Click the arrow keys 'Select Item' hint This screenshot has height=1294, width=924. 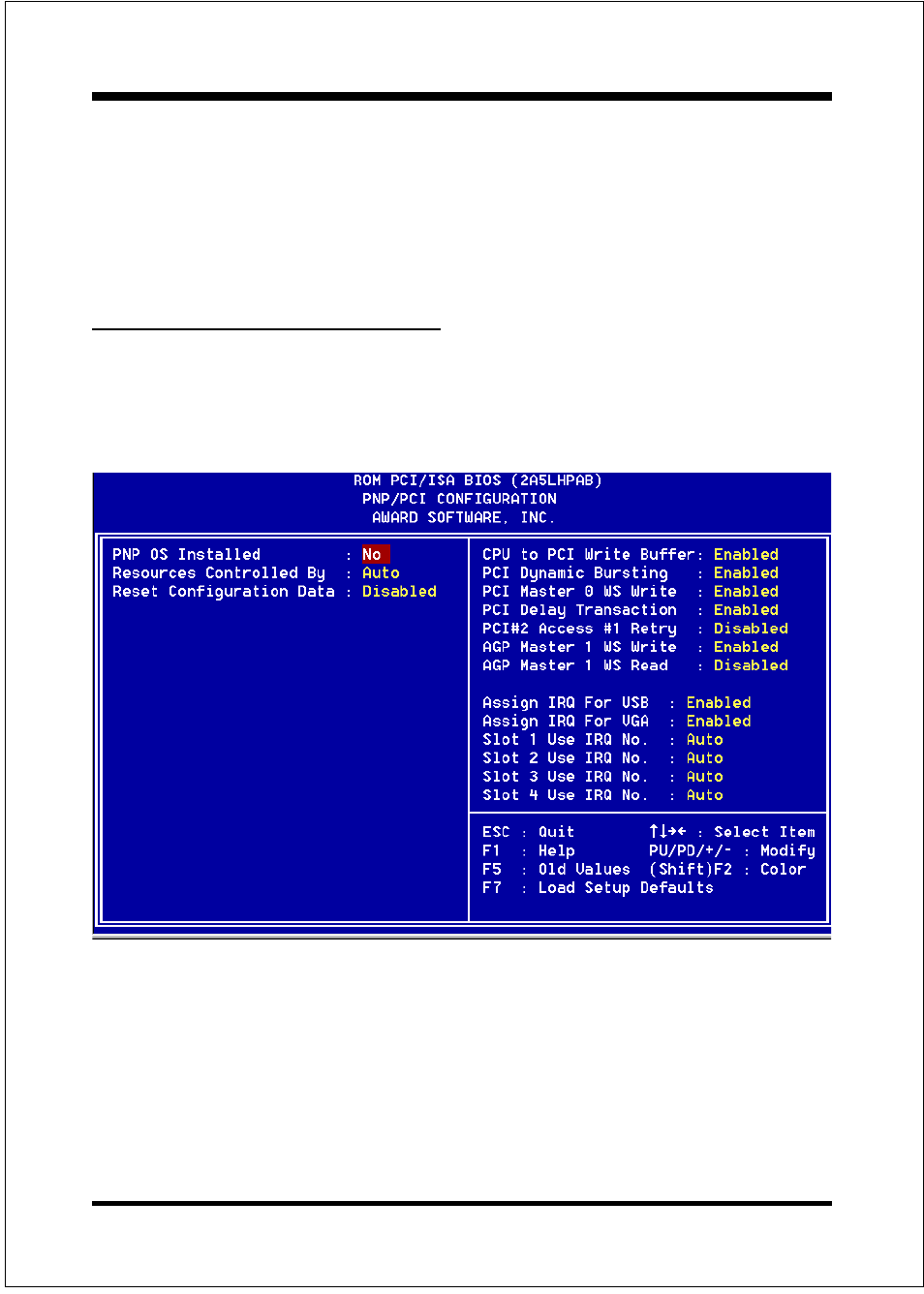coord(732,831)
